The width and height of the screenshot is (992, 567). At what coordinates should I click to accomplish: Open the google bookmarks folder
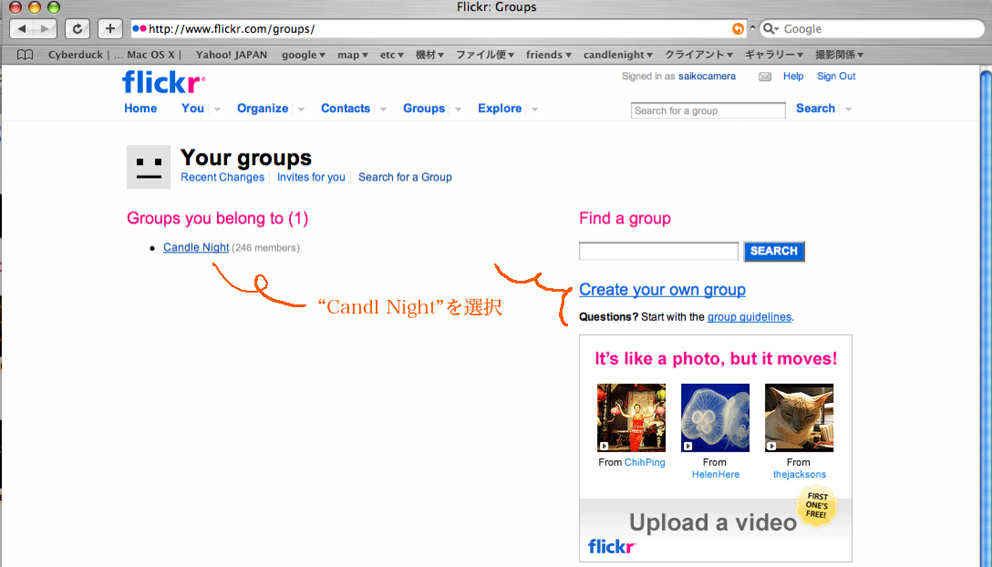[303, 55]
